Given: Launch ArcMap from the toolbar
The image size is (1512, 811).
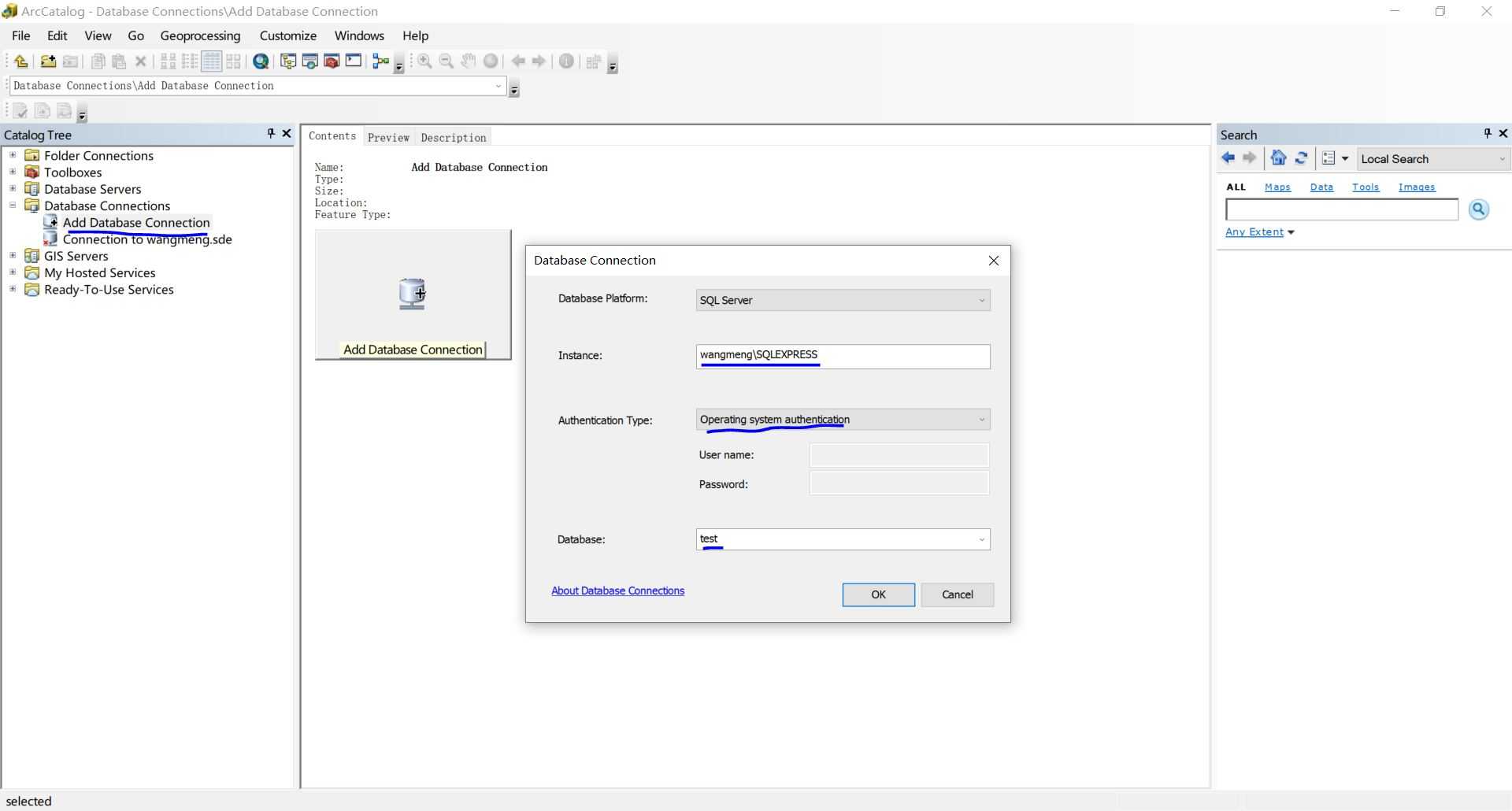Looking at the screenshot, I should point(261,61).
